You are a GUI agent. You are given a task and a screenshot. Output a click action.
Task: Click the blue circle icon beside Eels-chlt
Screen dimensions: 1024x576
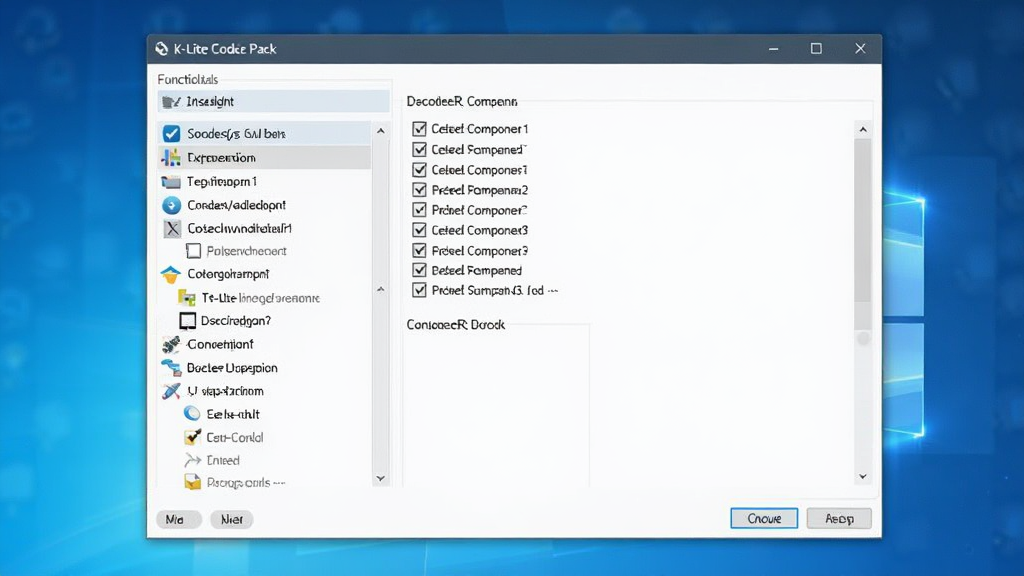[192, 413]
